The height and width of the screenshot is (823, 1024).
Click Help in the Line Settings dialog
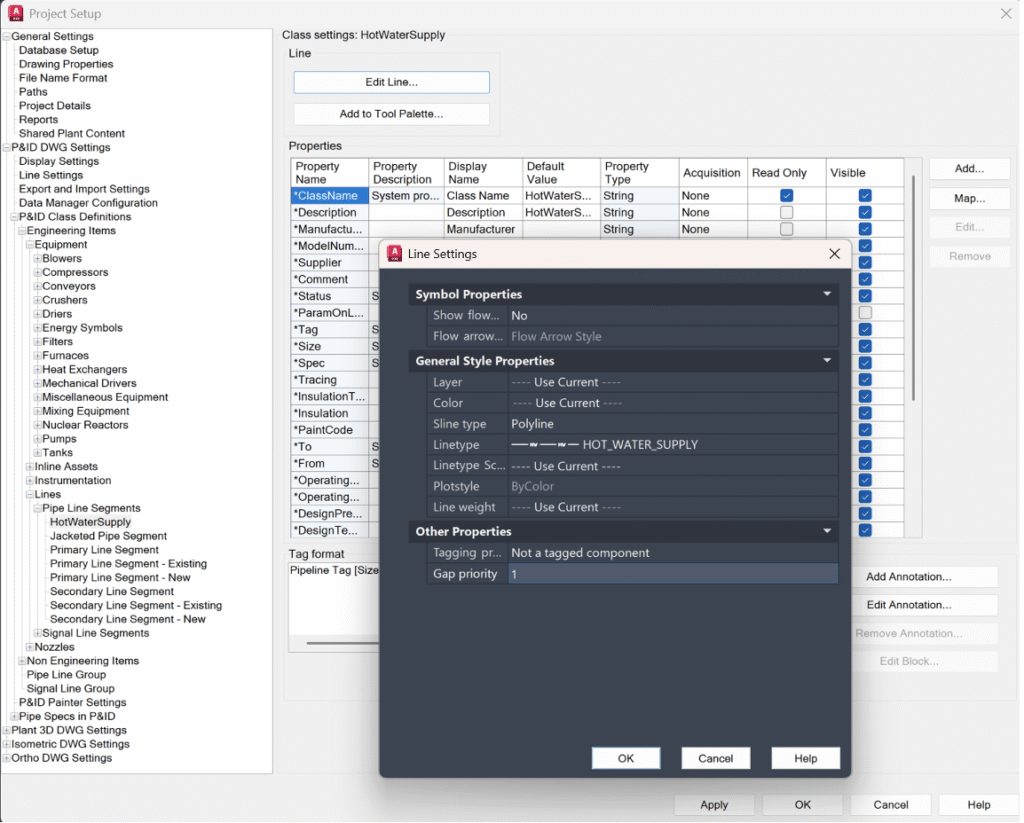(x=805, y=758)
